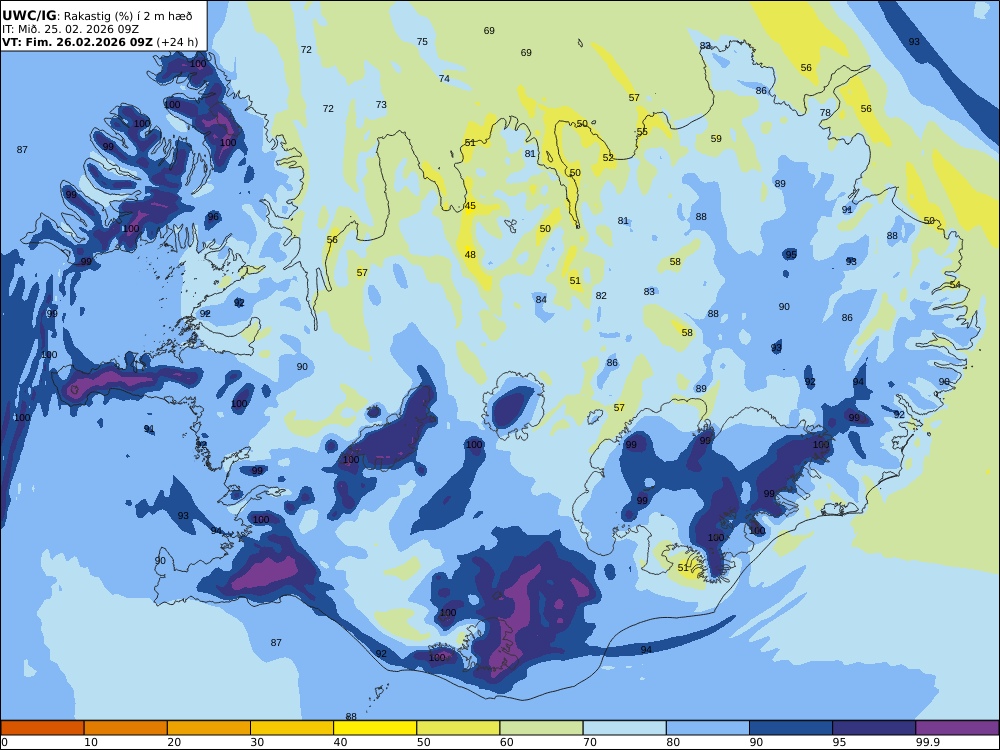
Task: Click the legend tick label '70'
Action: pyautogui.click(x=590, y=742)
